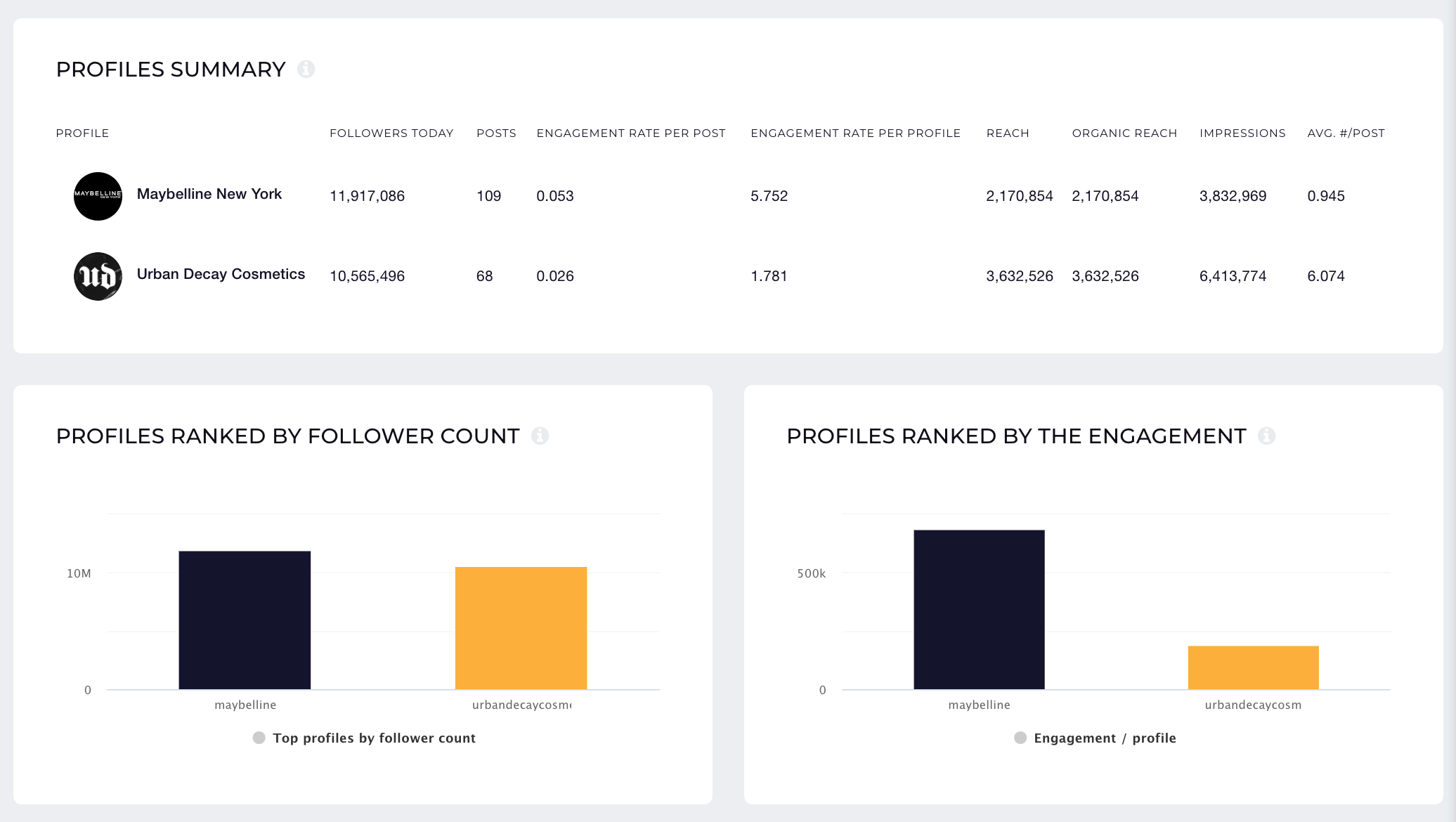Click info icon beside Profiles Summary title
Image resolution: width=1456 pixels, height=822 pixels.
click(306, 69)
